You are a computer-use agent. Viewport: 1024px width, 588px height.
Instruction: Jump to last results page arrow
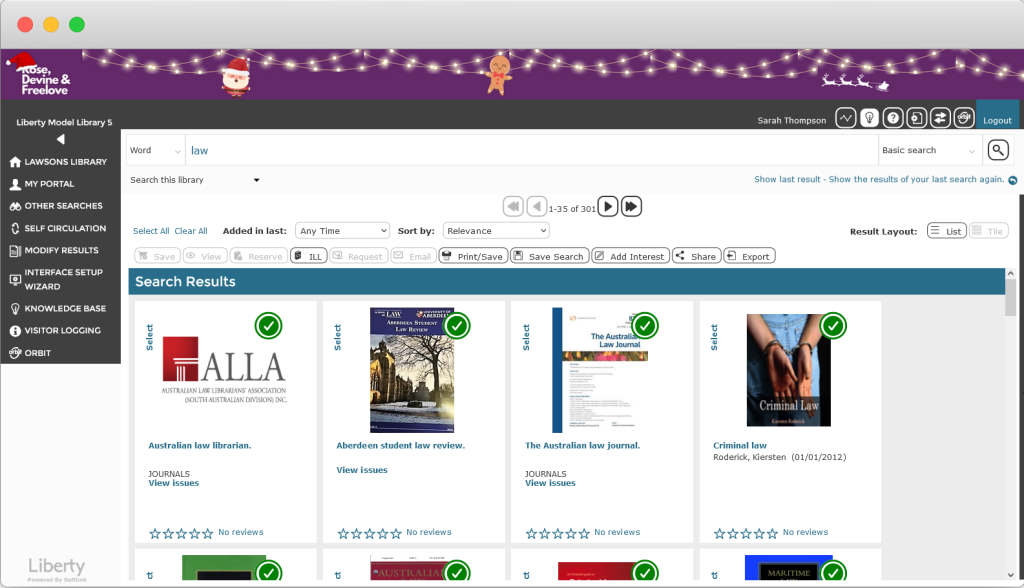tap(631, 206)
